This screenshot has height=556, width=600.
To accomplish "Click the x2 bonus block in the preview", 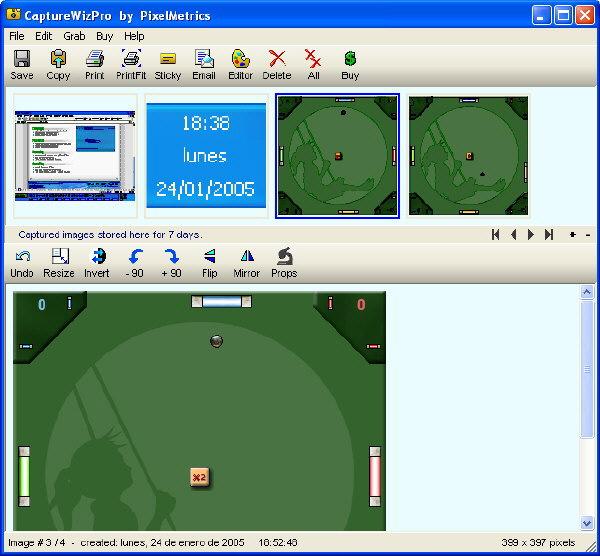I will pos(200,477).
